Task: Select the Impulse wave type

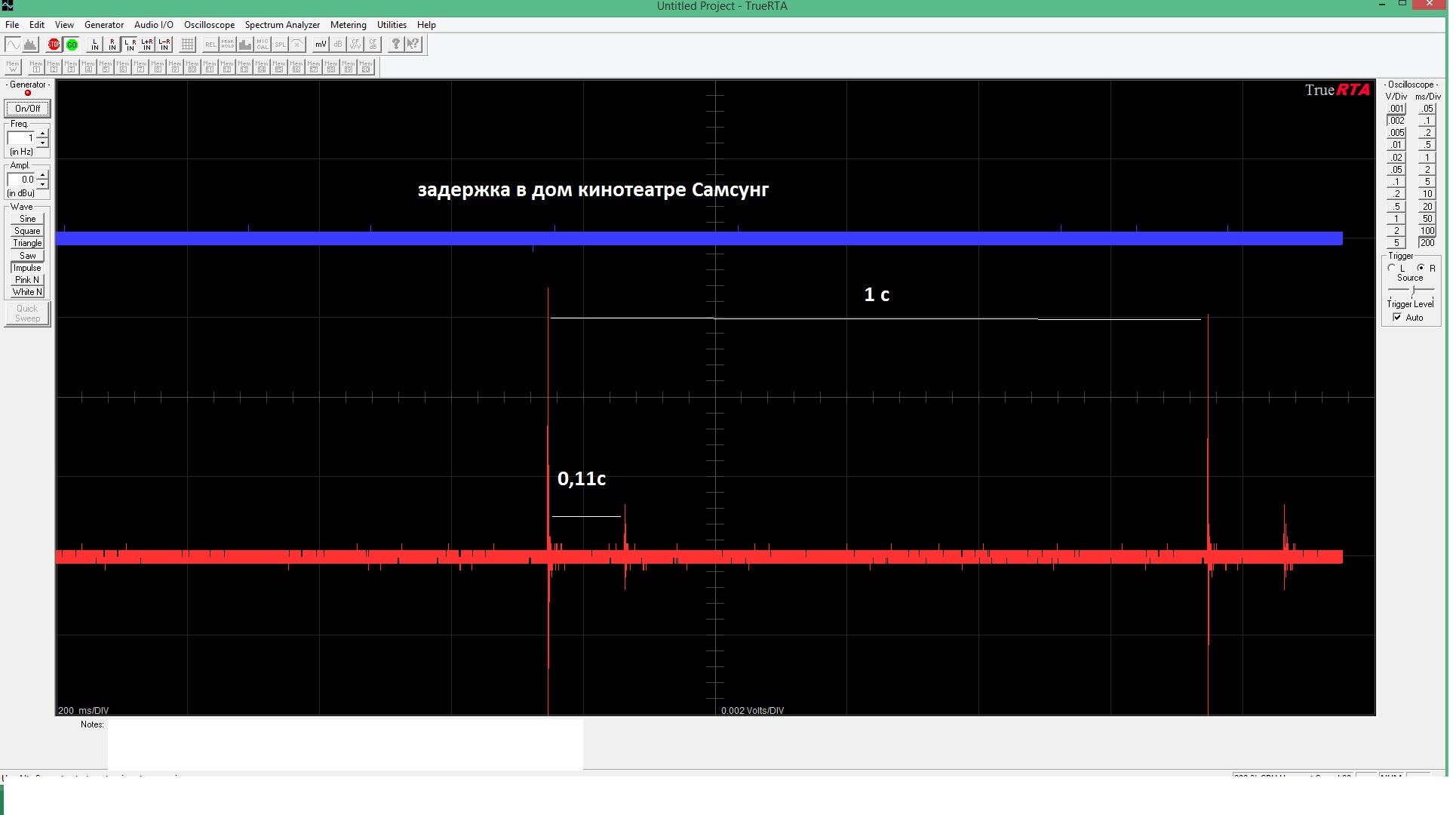Action: pyautogui.click(x=27, y=268)
